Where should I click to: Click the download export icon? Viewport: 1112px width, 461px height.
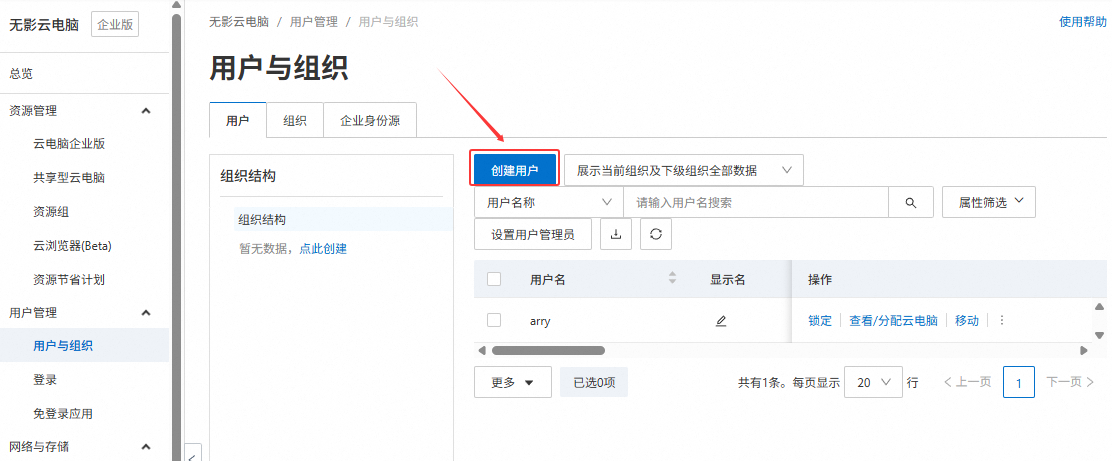[x=616, y=234]
